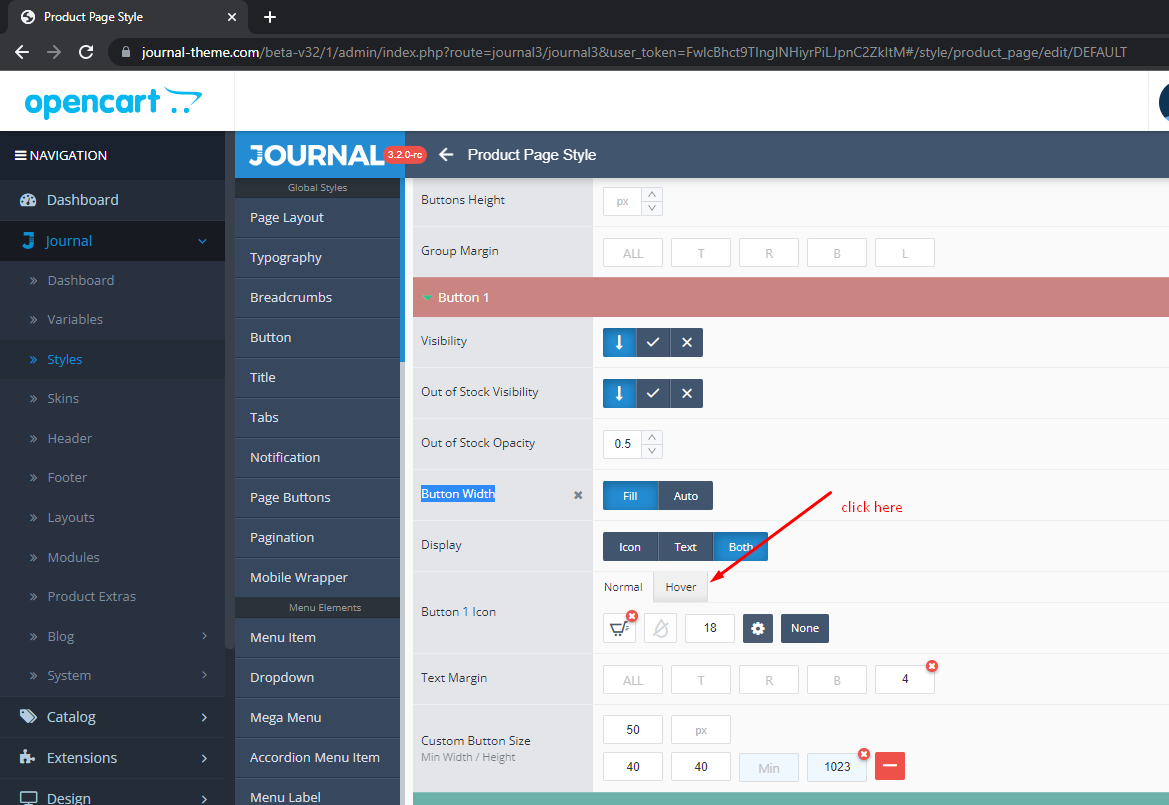Reset Button Width with x icon

pyautogui.click(x=578, y=495)
